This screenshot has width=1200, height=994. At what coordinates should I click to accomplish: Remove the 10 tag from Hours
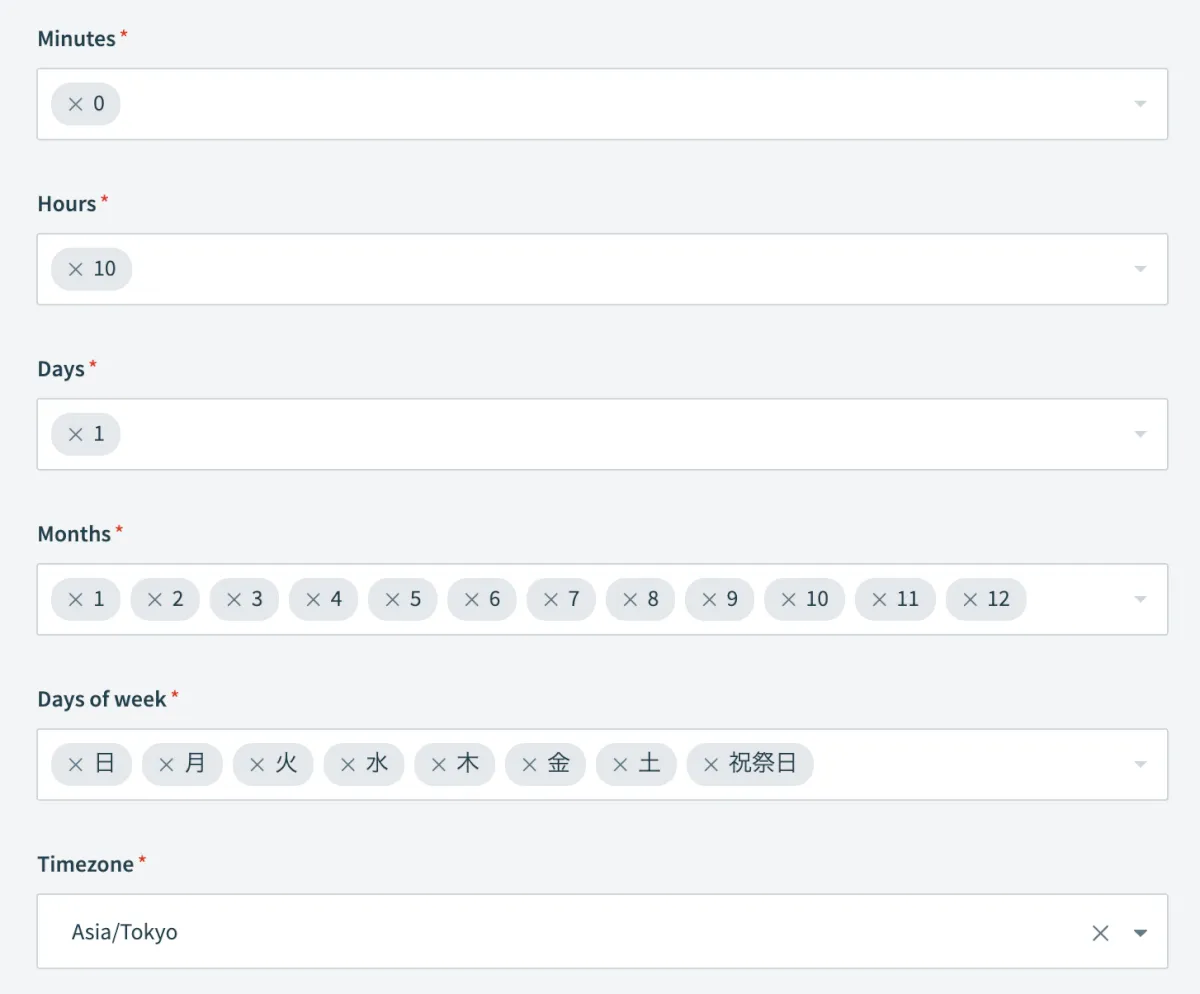[x=75, y=269]
